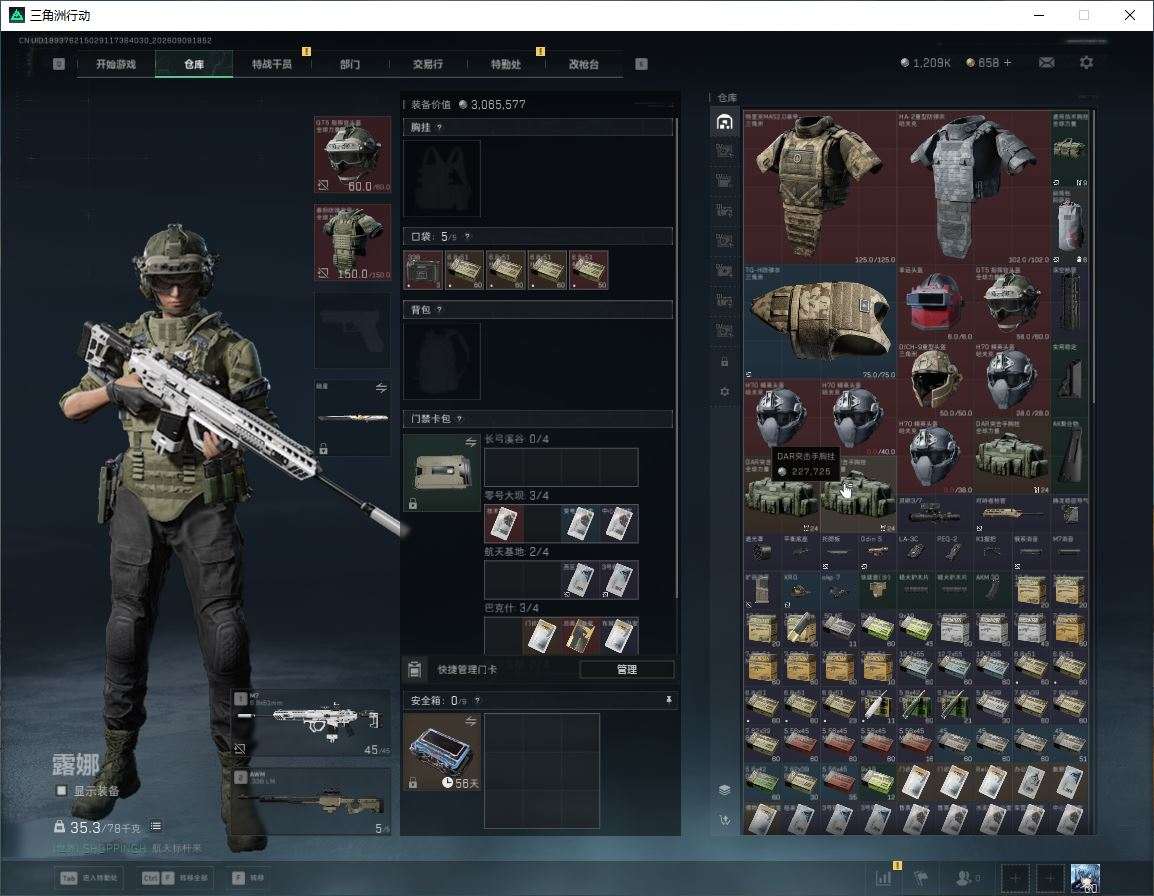Open the warehouse sidebar gear icon

point(724,392)
